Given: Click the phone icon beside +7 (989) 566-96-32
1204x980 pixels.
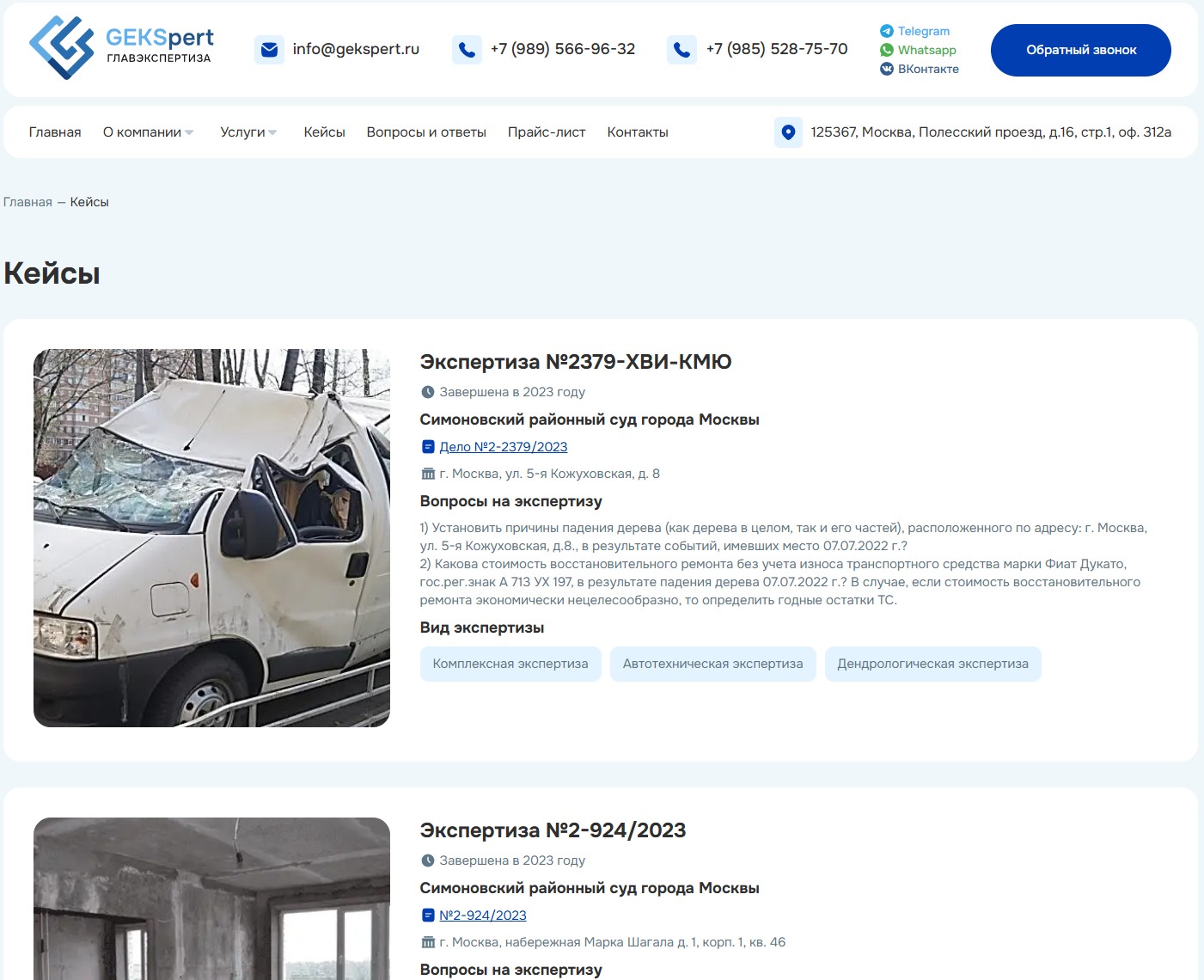Looking at the screenshot, I should 467,50.
